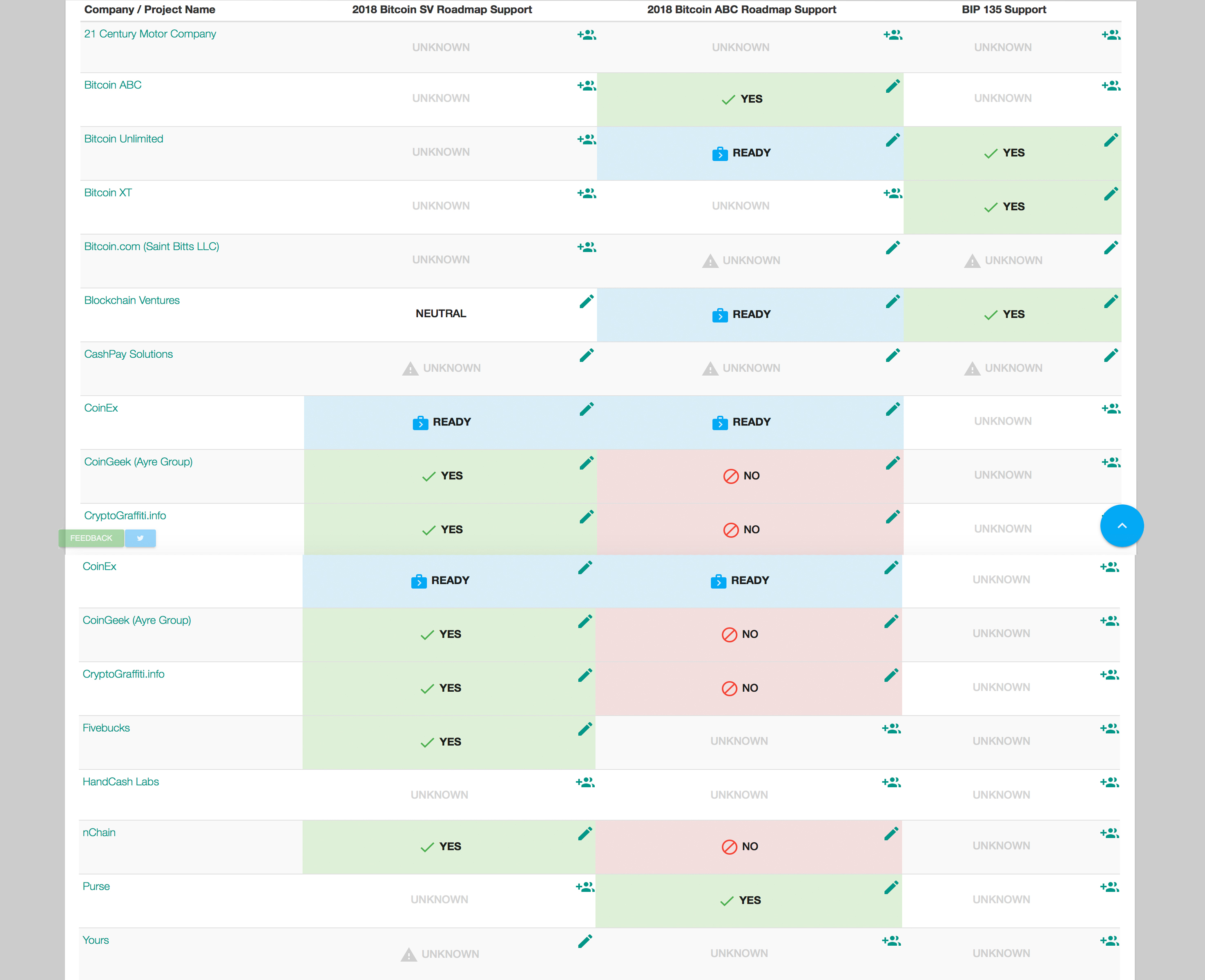Edit Bitcoin.com's BIP 135 entry with pencil
The height and width of the screenshot is (980, 1205).
coord(1111,247)
